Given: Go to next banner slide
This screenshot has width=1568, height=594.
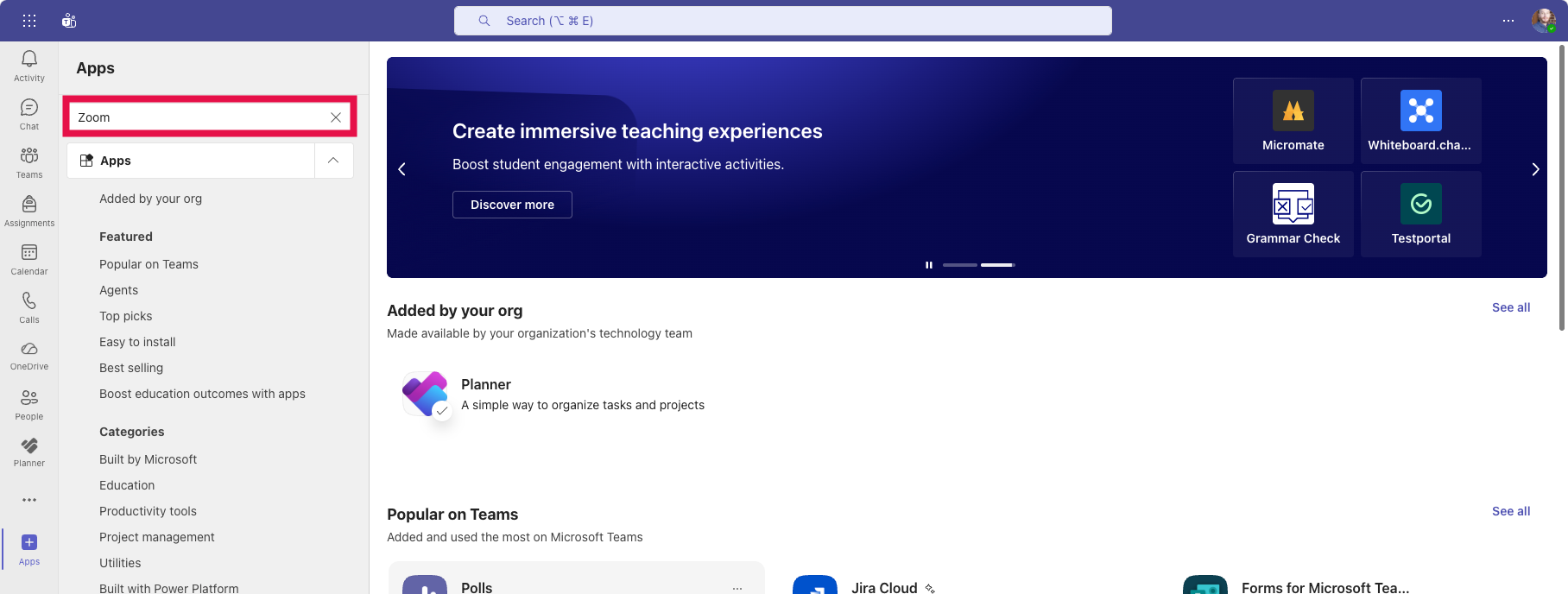Looking at the screenshot, I should click(x=1535, y=169).
